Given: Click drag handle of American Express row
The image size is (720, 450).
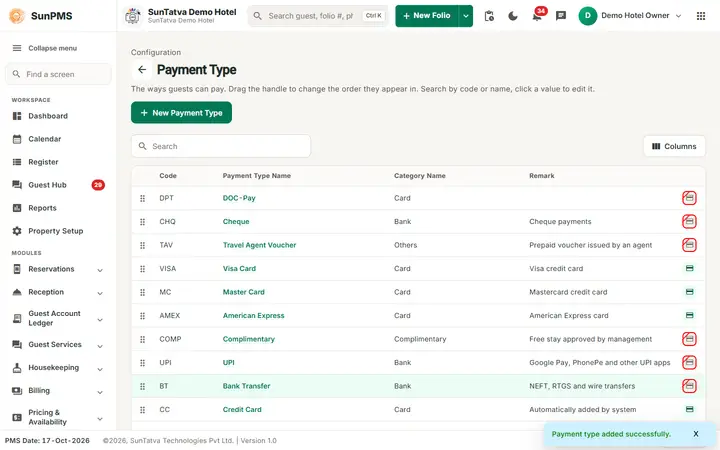Looking at the screenshot, I should pos(142,315).
